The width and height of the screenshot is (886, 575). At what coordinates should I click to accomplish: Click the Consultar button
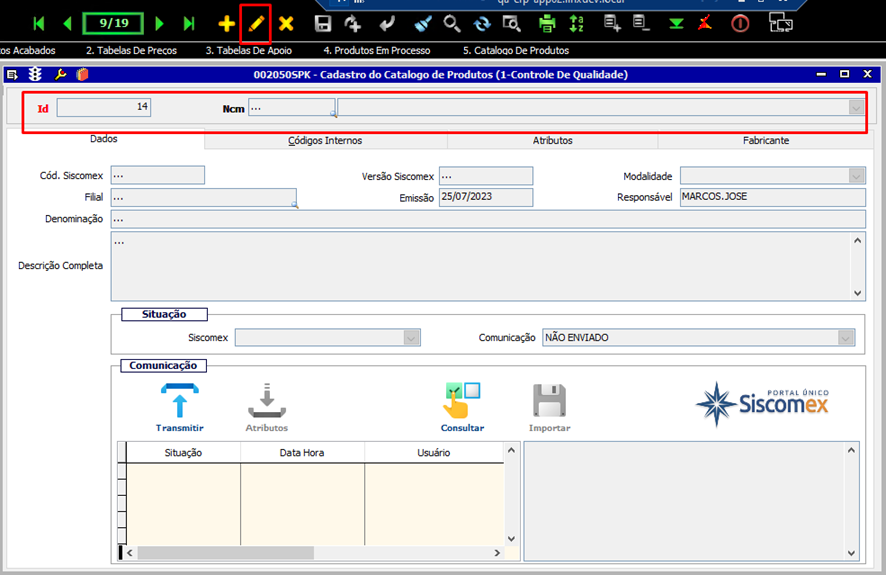(x=462, y=407)
